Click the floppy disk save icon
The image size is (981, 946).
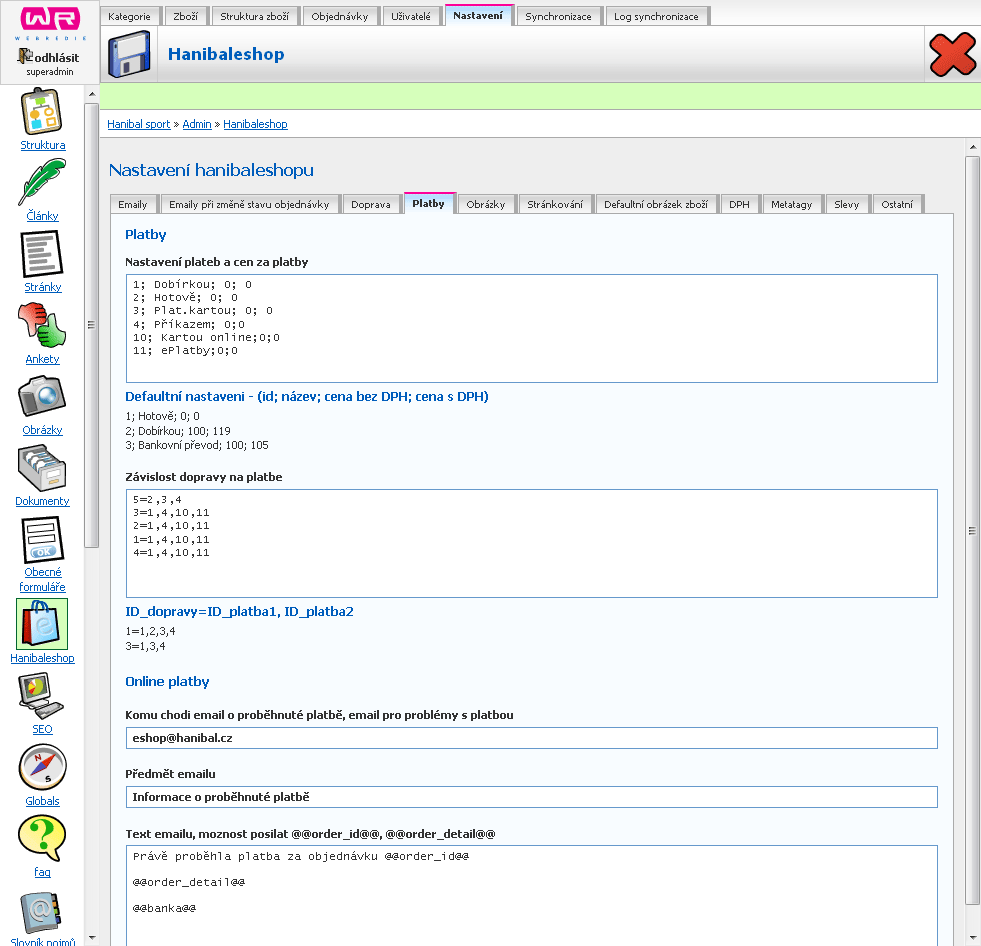[x=130, y=54]
